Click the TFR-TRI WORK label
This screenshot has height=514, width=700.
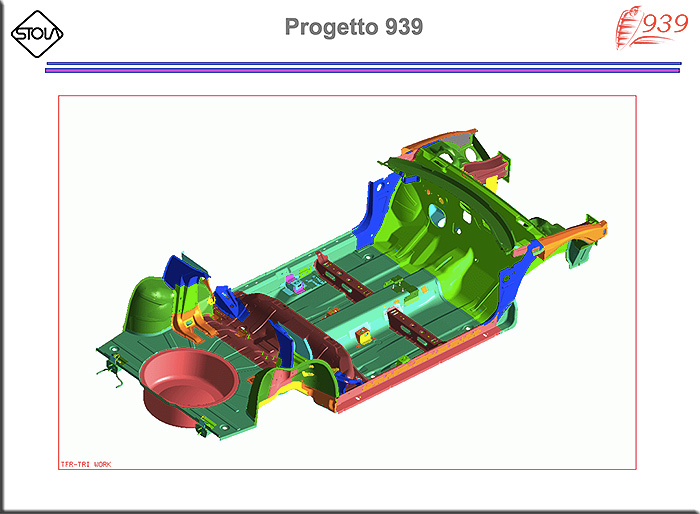(86, 464)
